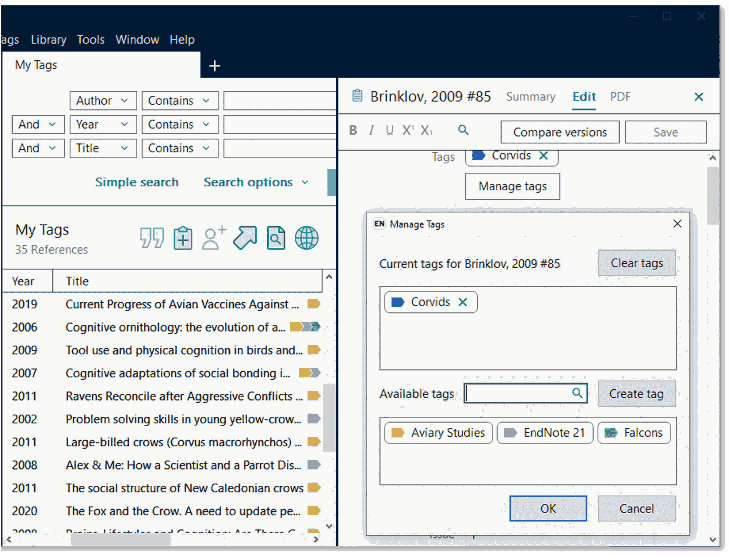Remove Corvids tag in Manage Tags dialog
729x556 pixels.
tap(463, 302)
